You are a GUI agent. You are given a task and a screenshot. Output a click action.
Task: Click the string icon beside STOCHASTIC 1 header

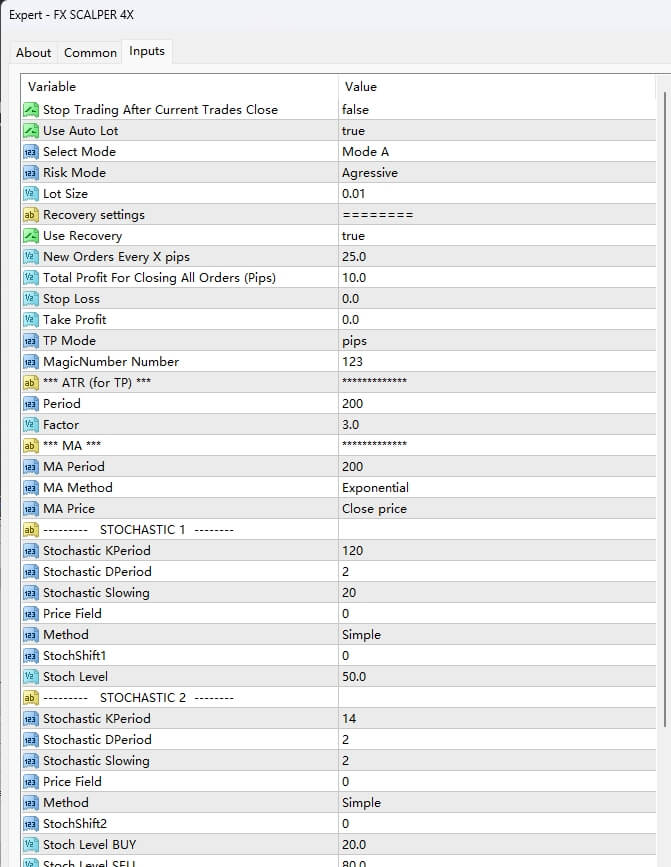pos(30,530)
